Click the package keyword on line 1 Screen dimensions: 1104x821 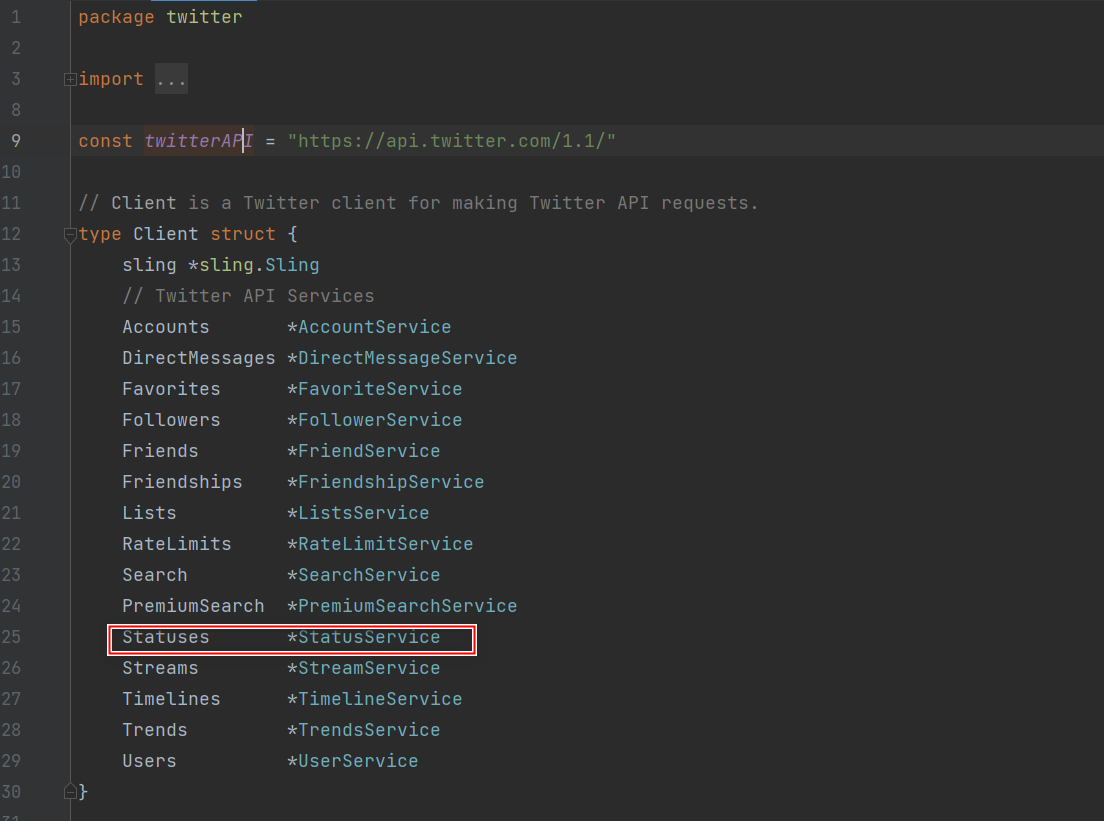116,17
